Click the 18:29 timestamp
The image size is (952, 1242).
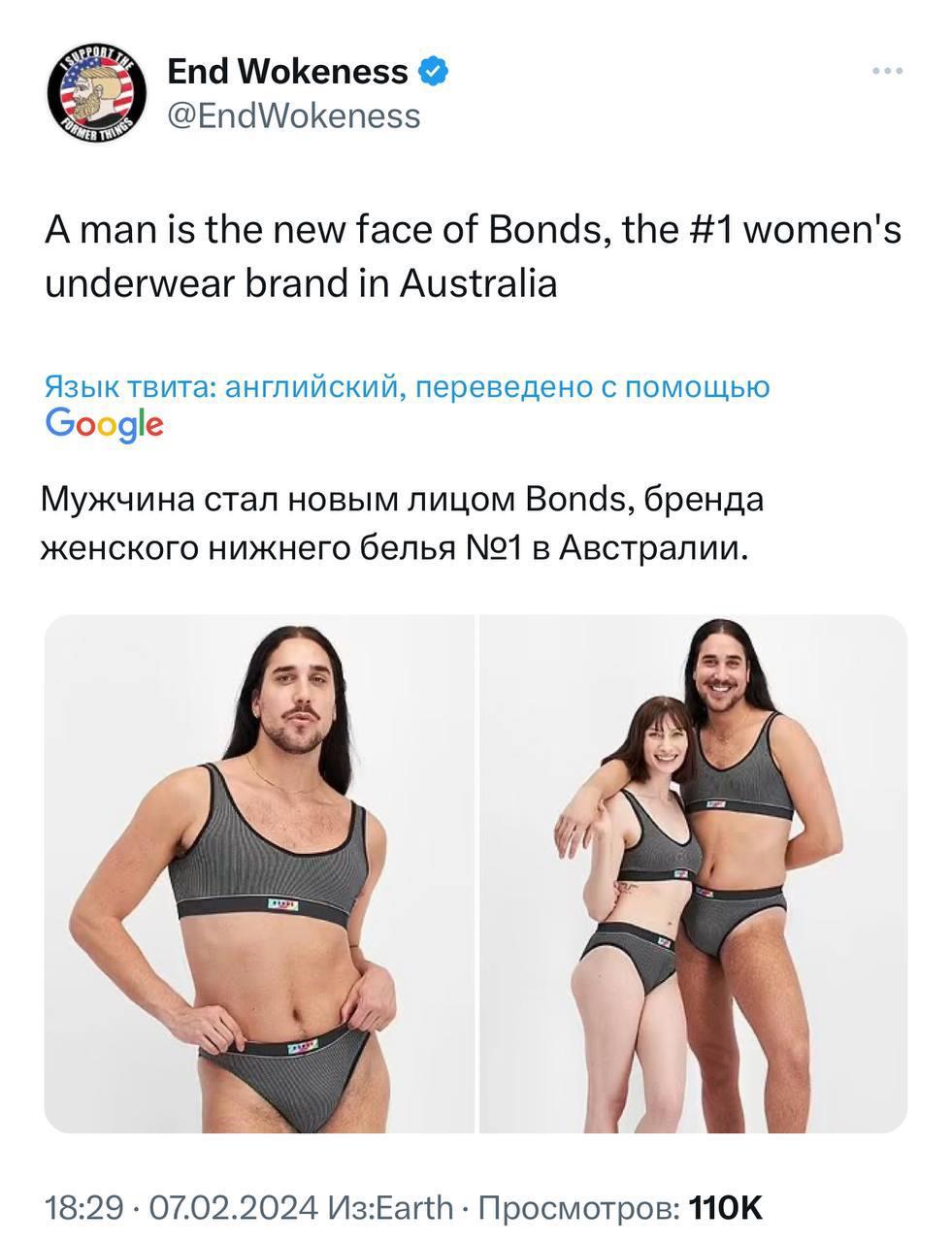pyautogui.click(x=85, y=1208)
